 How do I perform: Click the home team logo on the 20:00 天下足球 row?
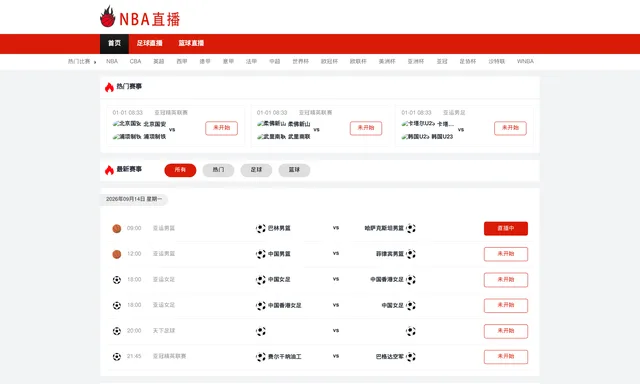261,331
